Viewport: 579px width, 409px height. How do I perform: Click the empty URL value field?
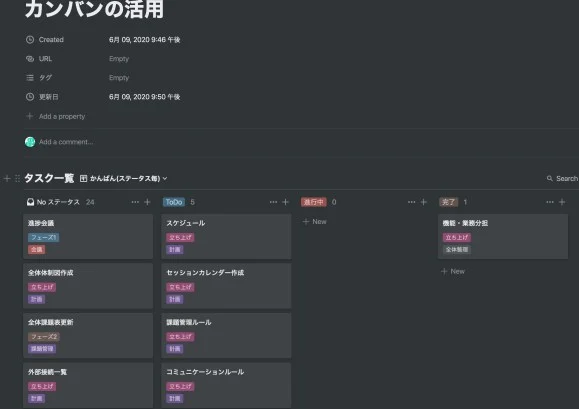pos(119,59)
